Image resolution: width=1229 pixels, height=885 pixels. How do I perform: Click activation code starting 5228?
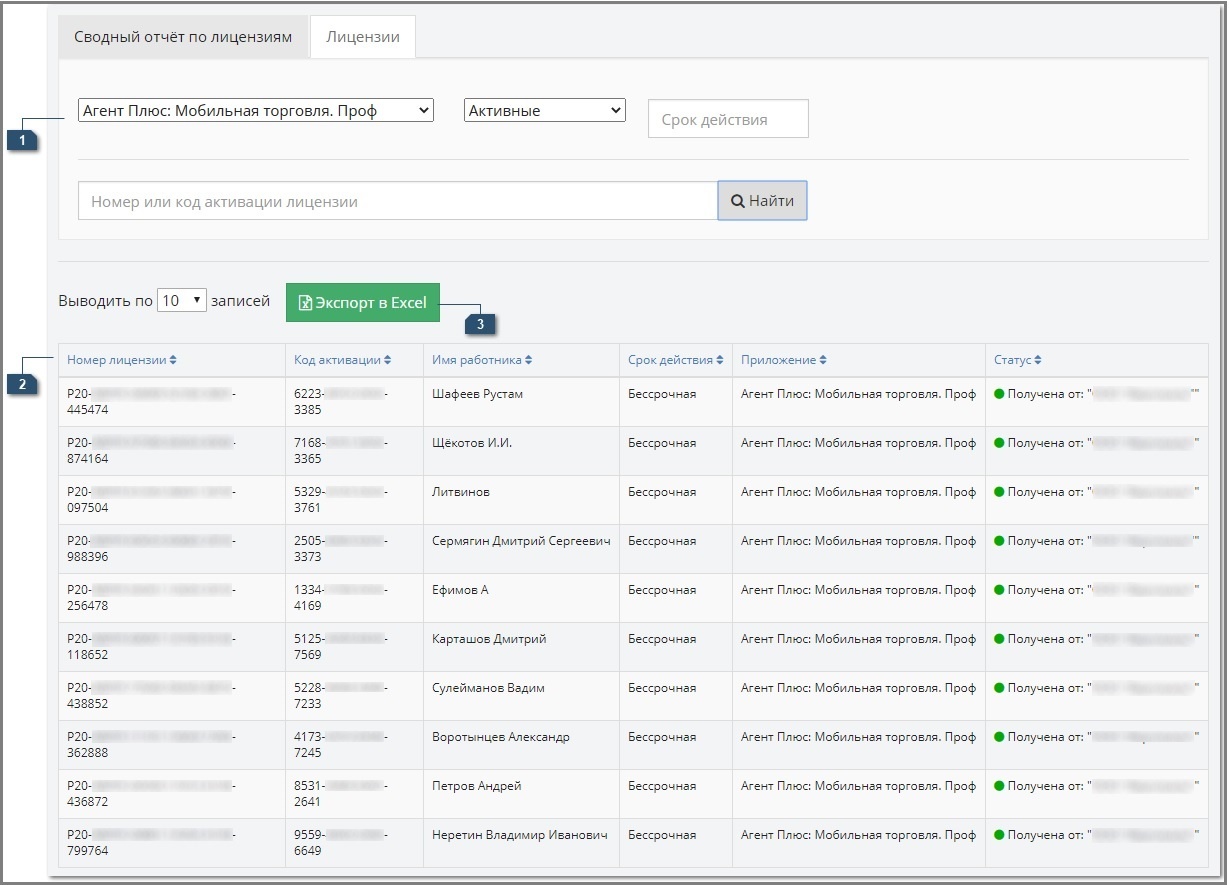pyautogui.click(x=341, y=696)
